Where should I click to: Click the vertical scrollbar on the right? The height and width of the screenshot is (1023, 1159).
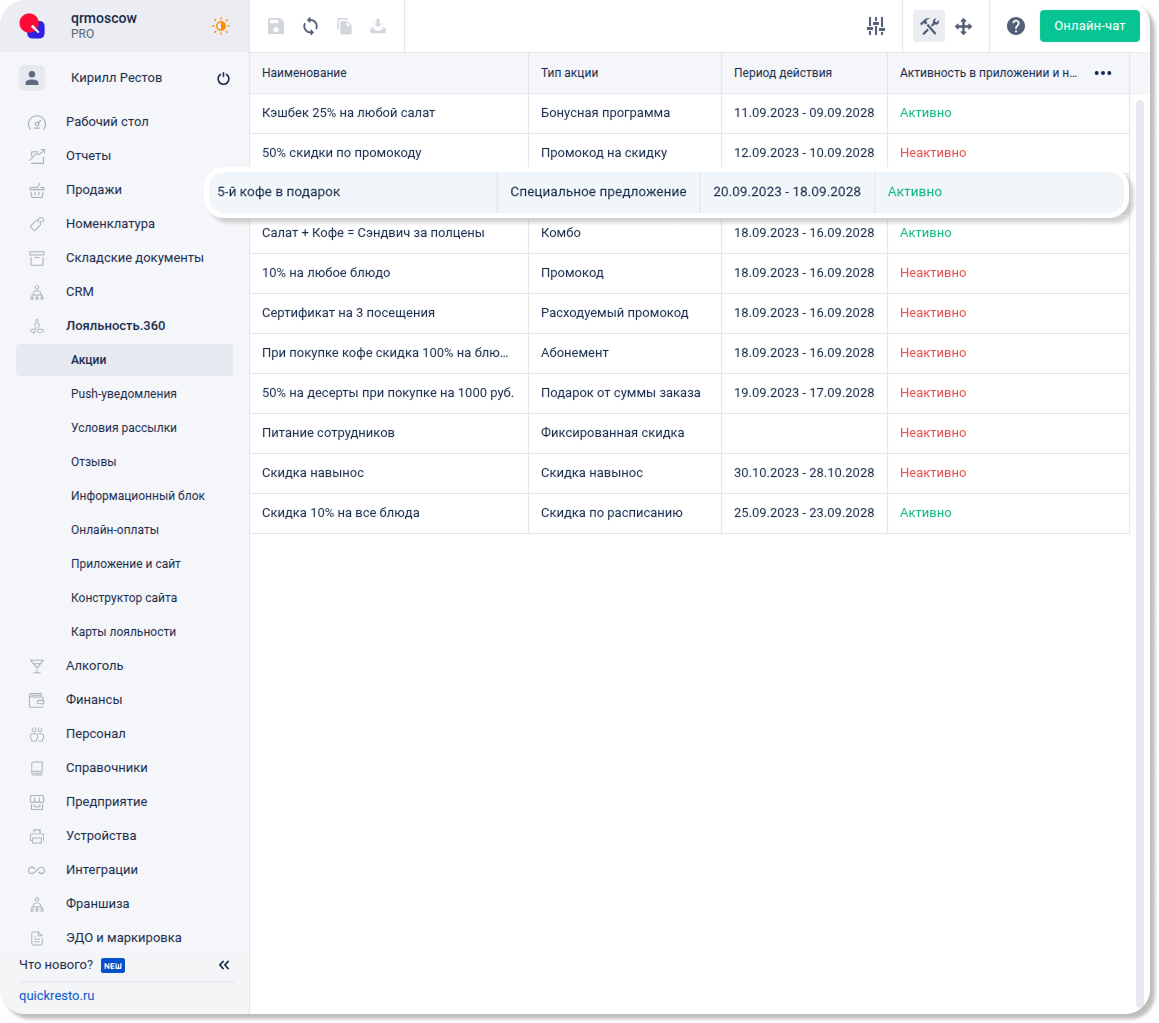(1139, 500)
